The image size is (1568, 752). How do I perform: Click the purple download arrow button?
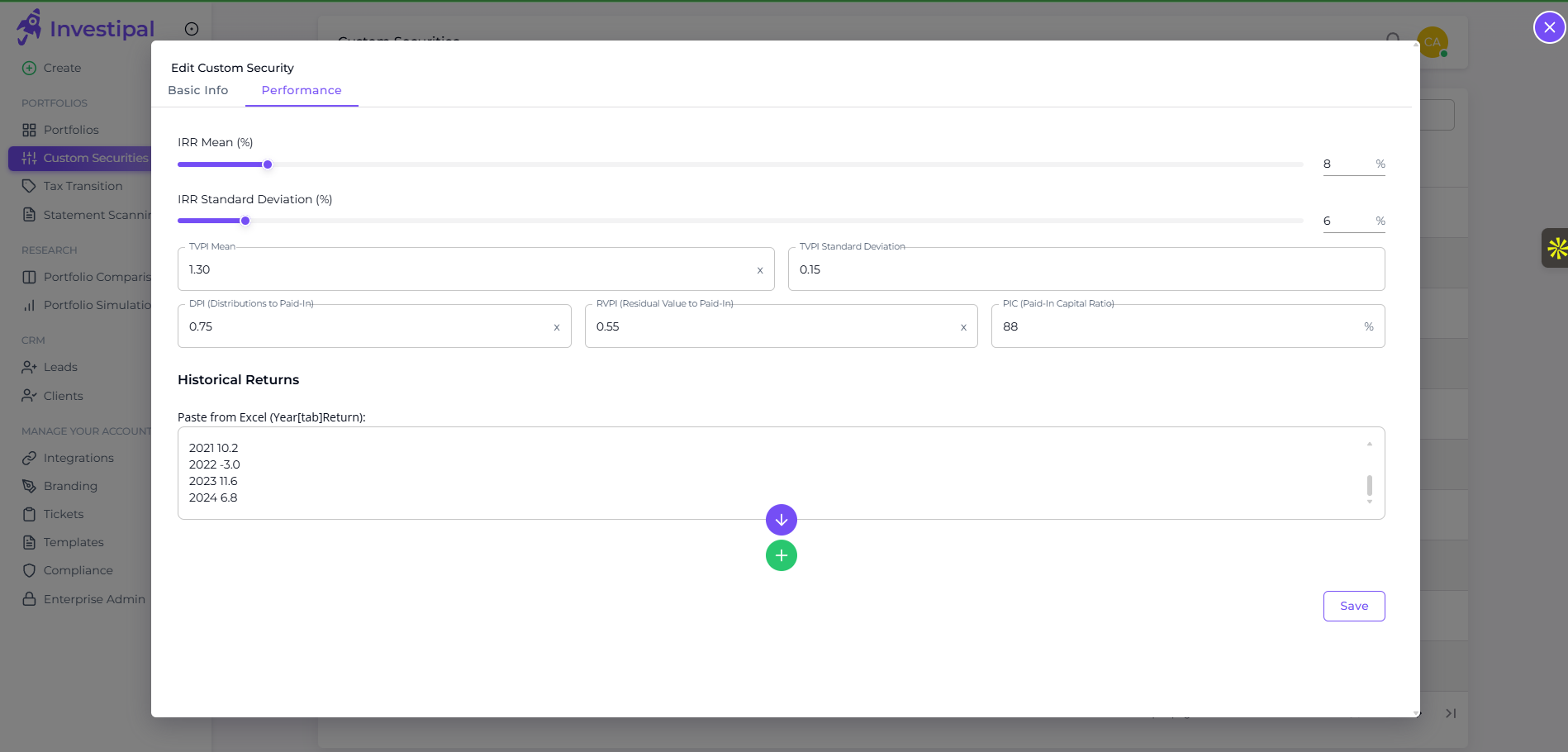(781, 520)
